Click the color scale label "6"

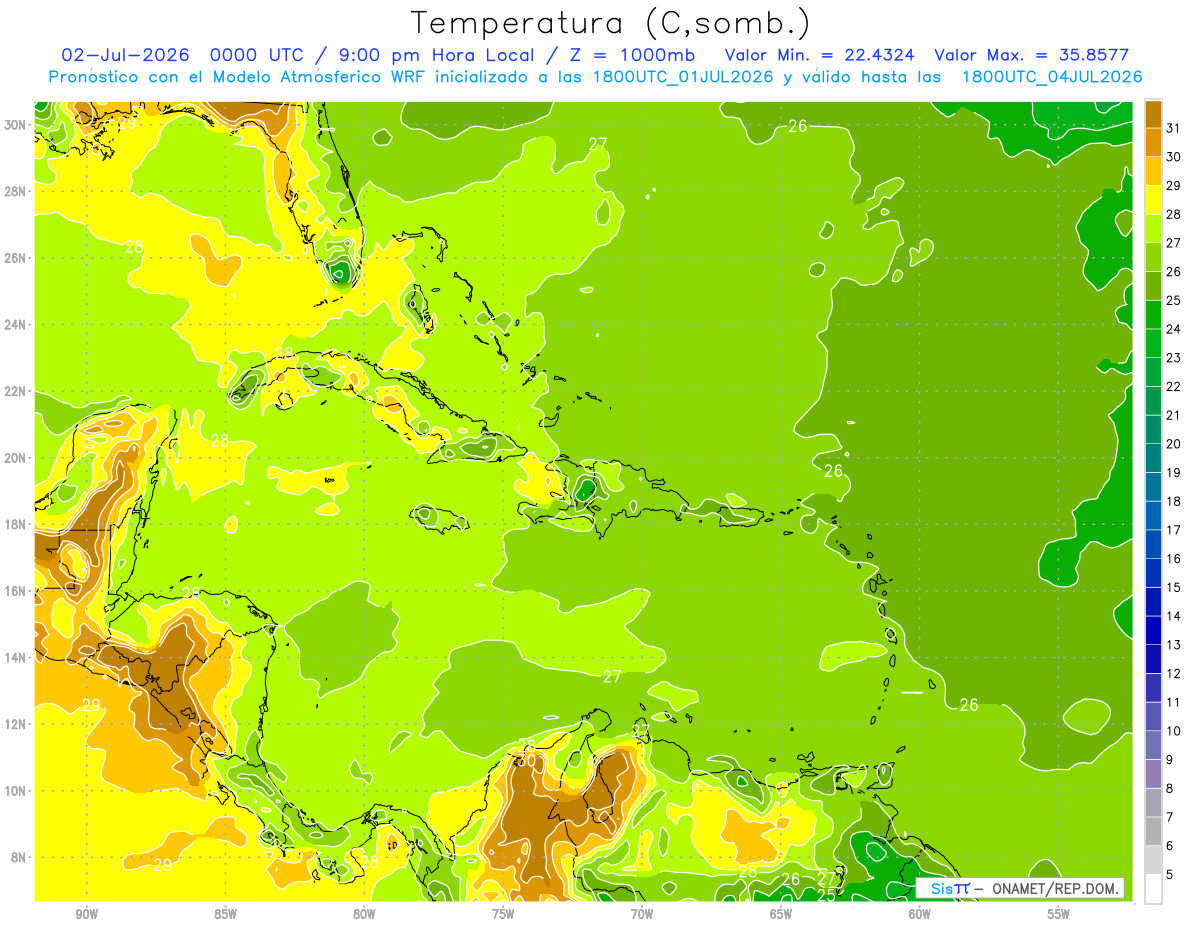click(x=1170, y=846)
